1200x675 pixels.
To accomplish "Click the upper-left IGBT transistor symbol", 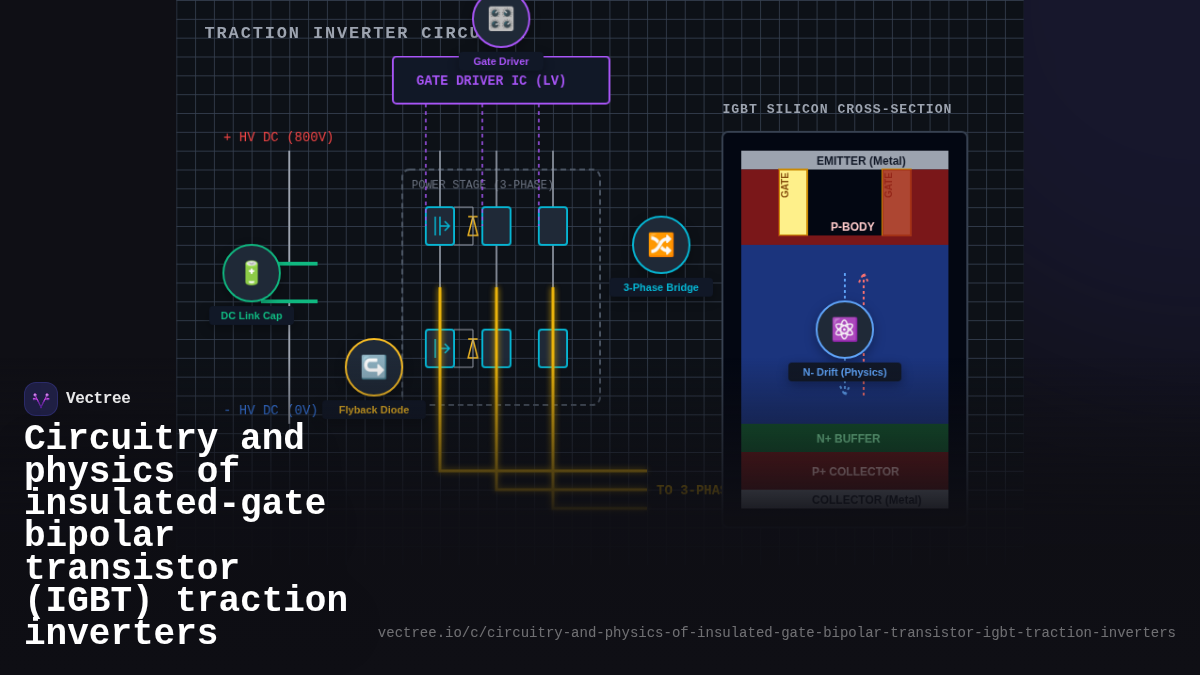I will click(440, 226).
